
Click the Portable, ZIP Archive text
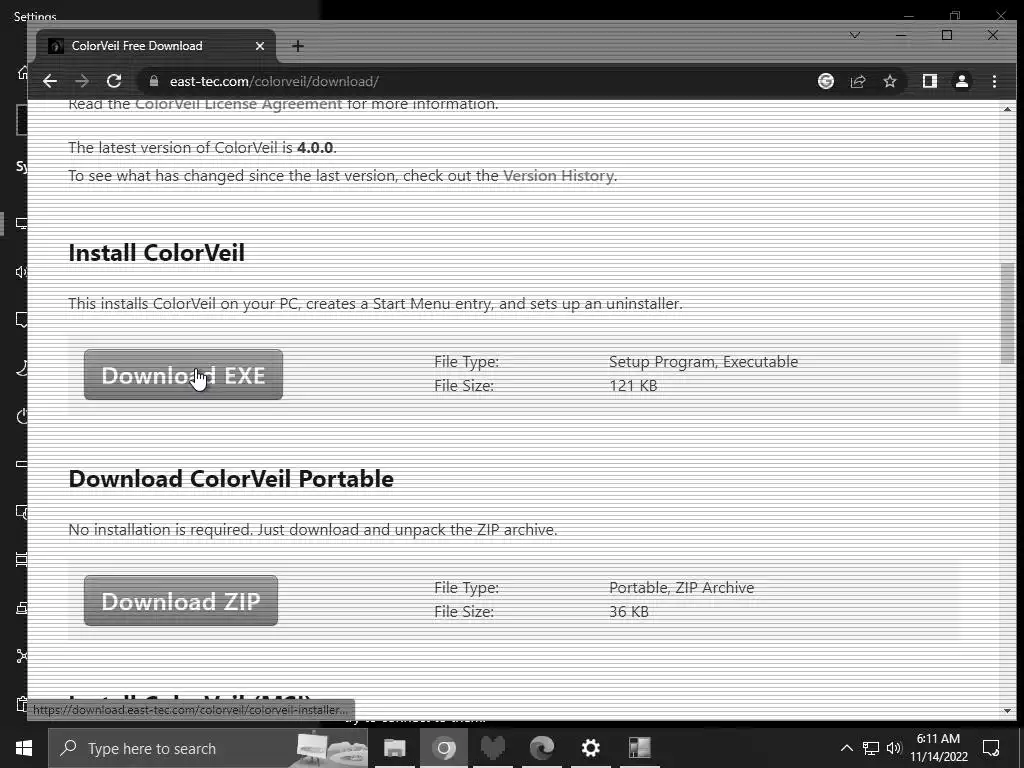click(682, 588)
